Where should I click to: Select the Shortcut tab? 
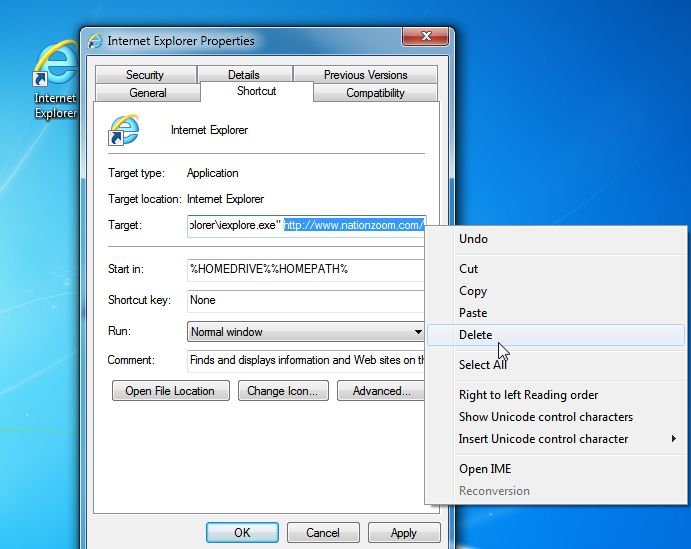(256, 91)
